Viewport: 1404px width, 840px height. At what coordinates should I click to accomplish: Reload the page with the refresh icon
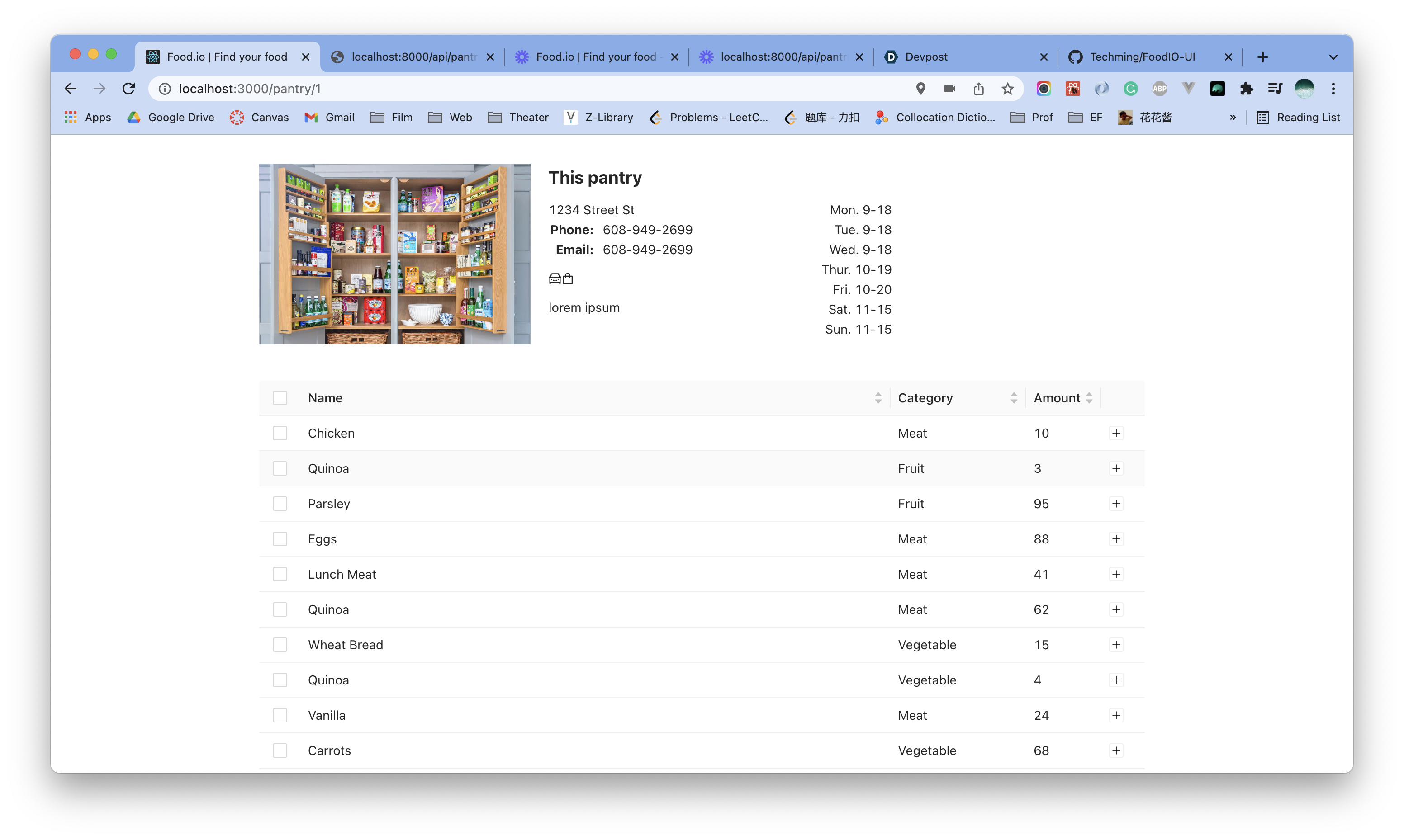click(x=129, y=89)
